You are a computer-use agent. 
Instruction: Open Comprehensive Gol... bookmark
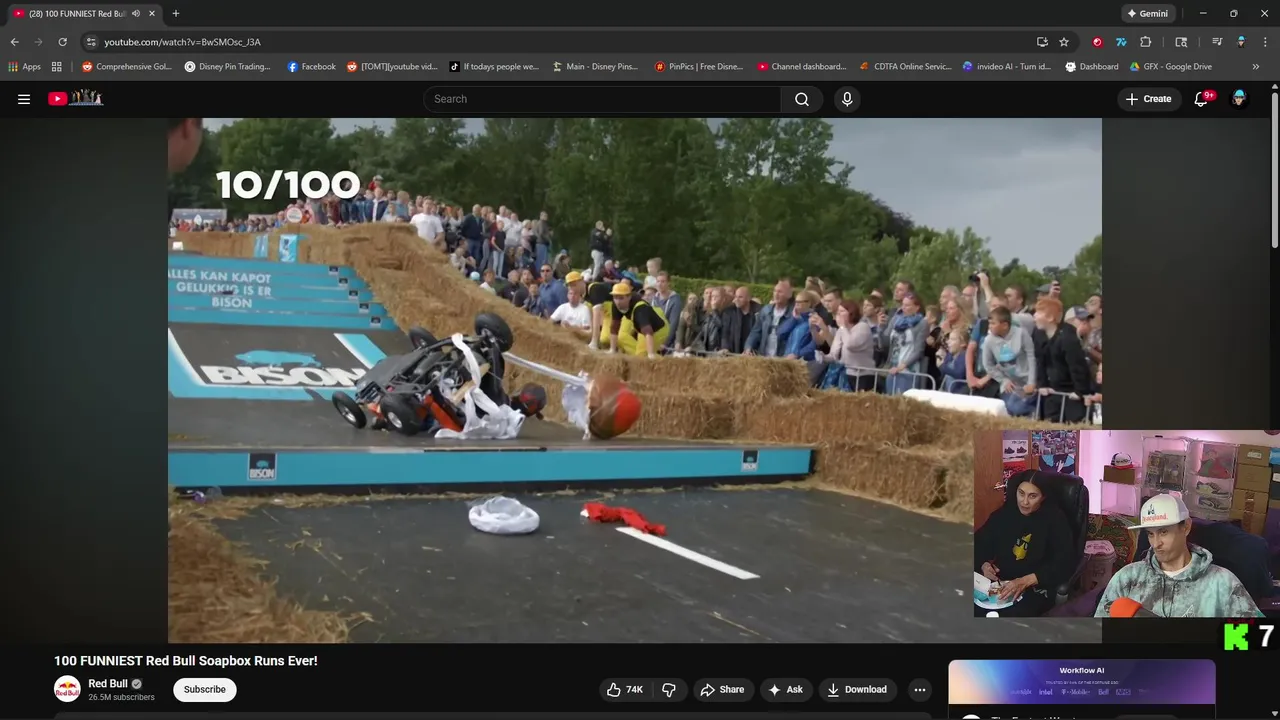(127, 67)
